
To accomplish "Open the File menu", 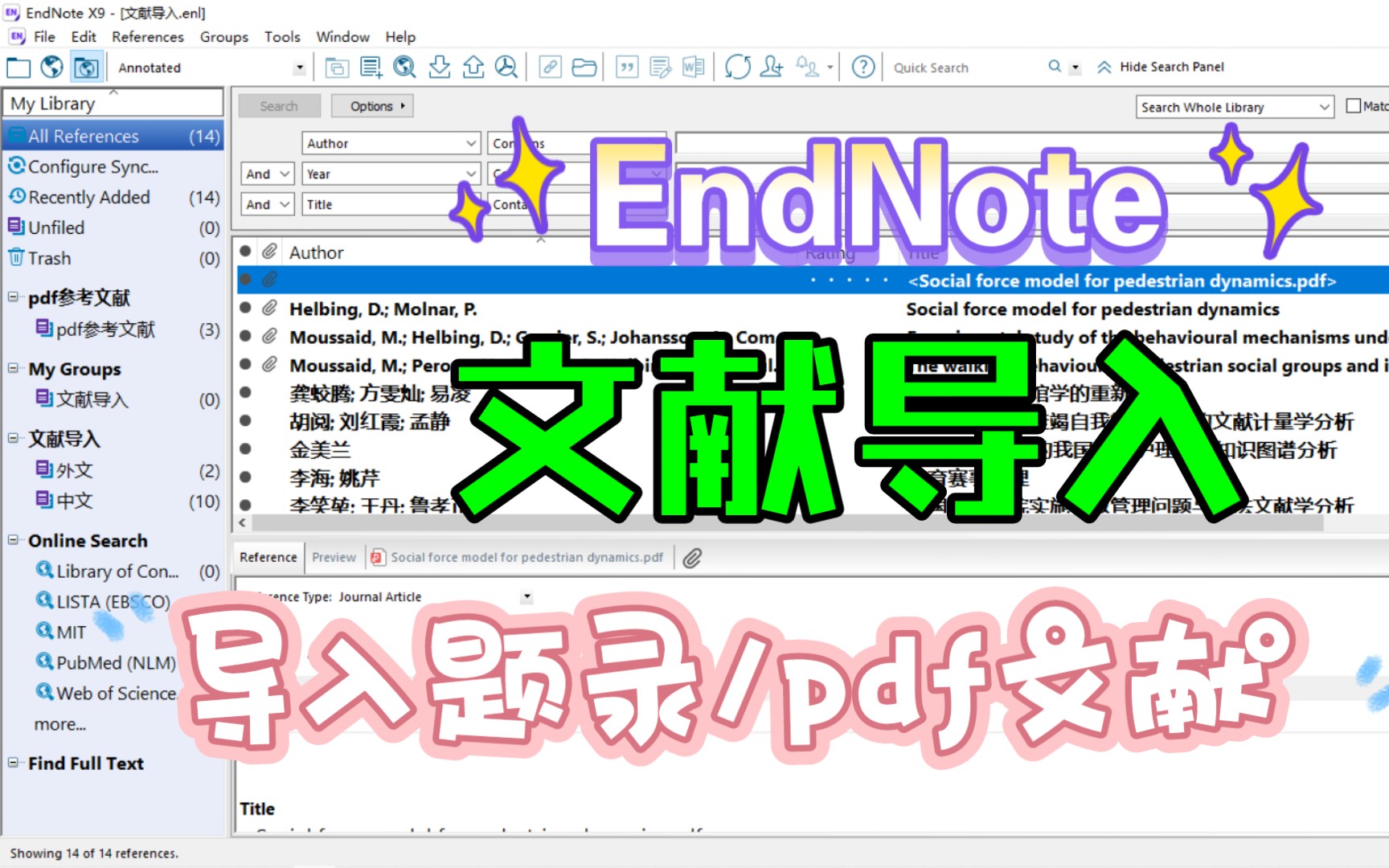I will coord(44,37).
